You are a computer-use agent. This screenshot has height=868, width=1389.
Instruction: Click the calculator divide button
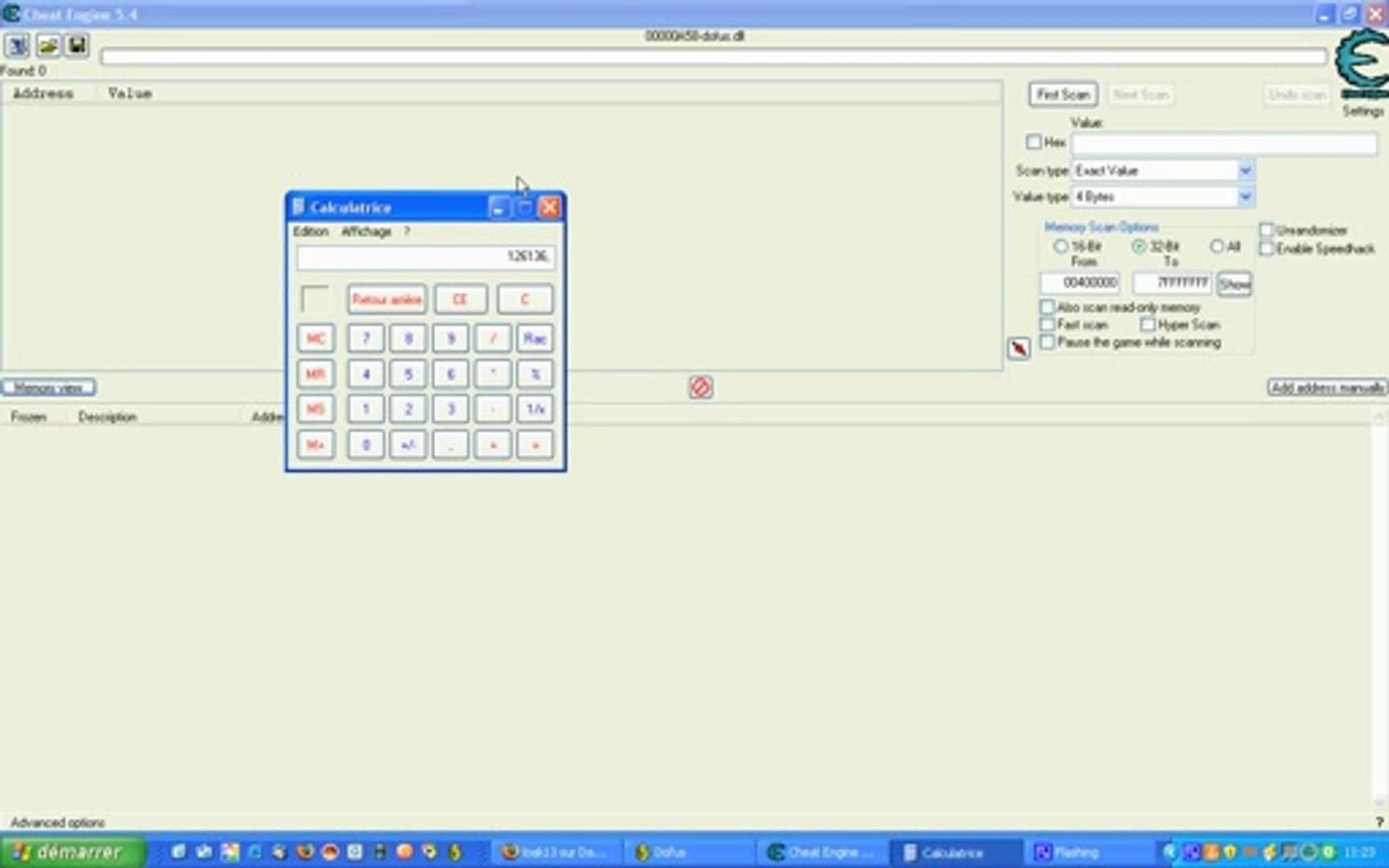[493, 339]
